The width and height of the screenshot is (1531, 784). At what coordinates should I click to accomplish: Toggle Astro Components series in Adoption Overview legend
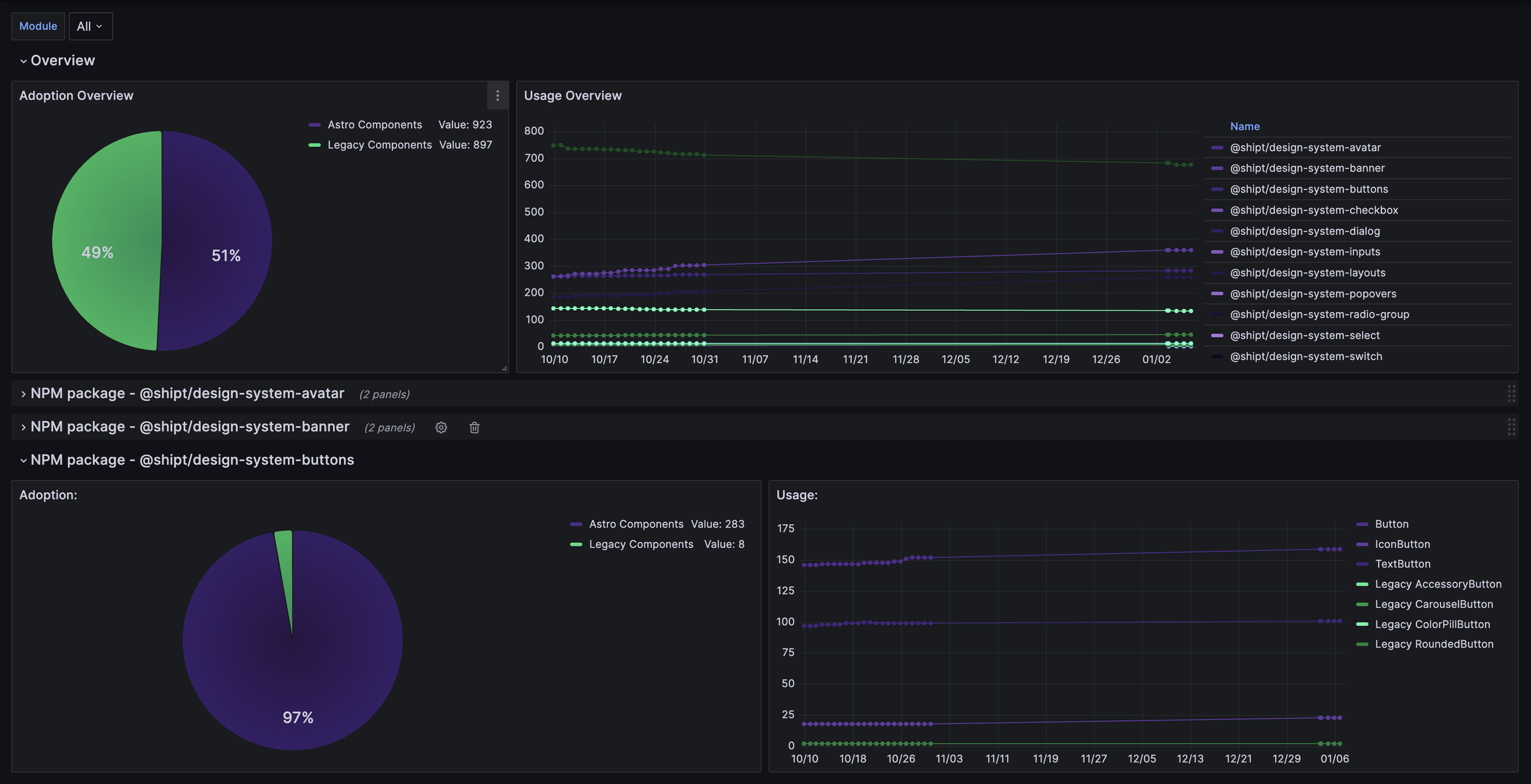pos(374,125)
